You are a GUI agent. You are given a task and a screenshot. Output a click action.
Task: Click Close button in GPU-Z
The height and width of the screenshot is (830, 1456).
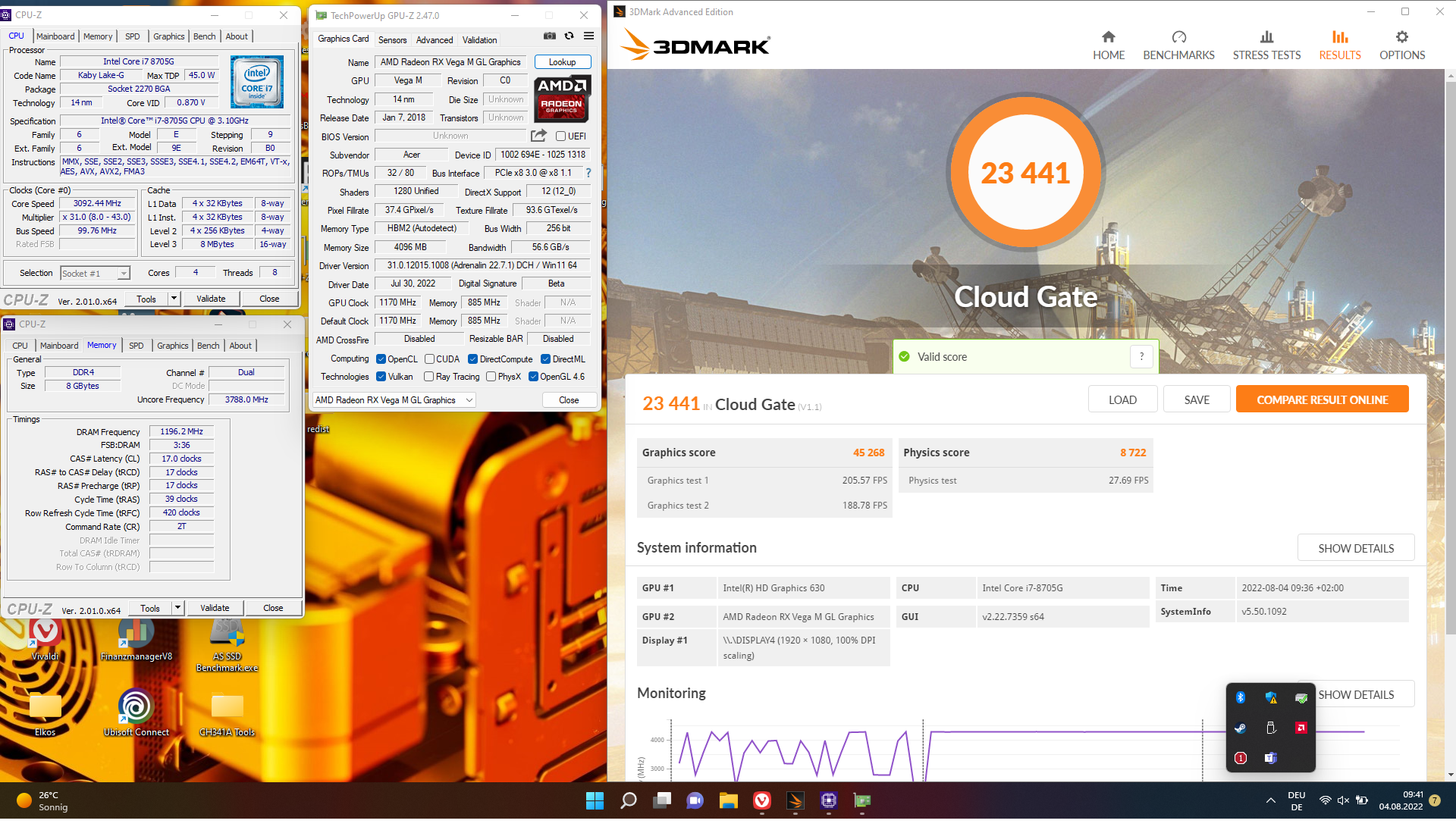[x=569, y=400]
